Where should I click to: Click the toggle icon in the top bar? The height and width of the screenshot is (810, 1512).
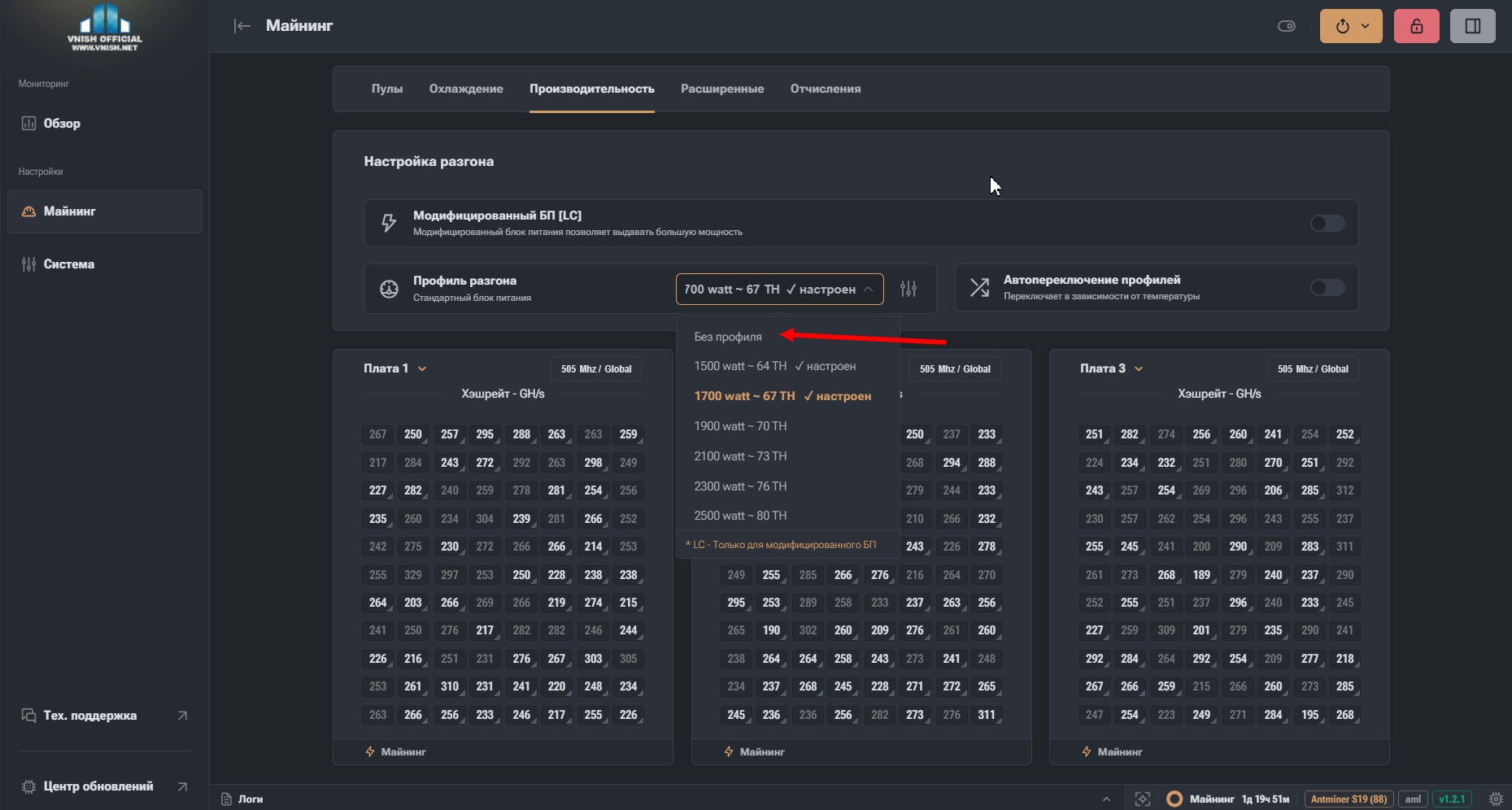(1286, 26)
